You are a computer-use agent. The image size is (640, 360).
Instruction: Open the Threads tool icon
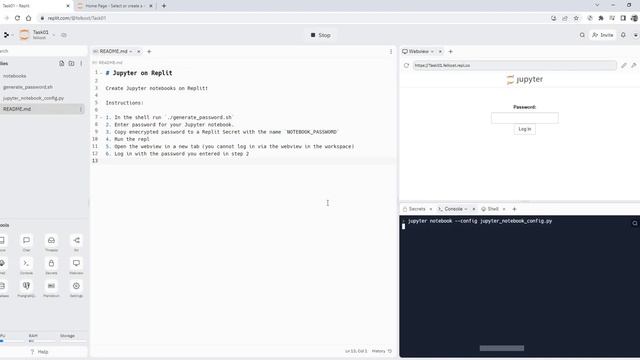pos(51,240)
